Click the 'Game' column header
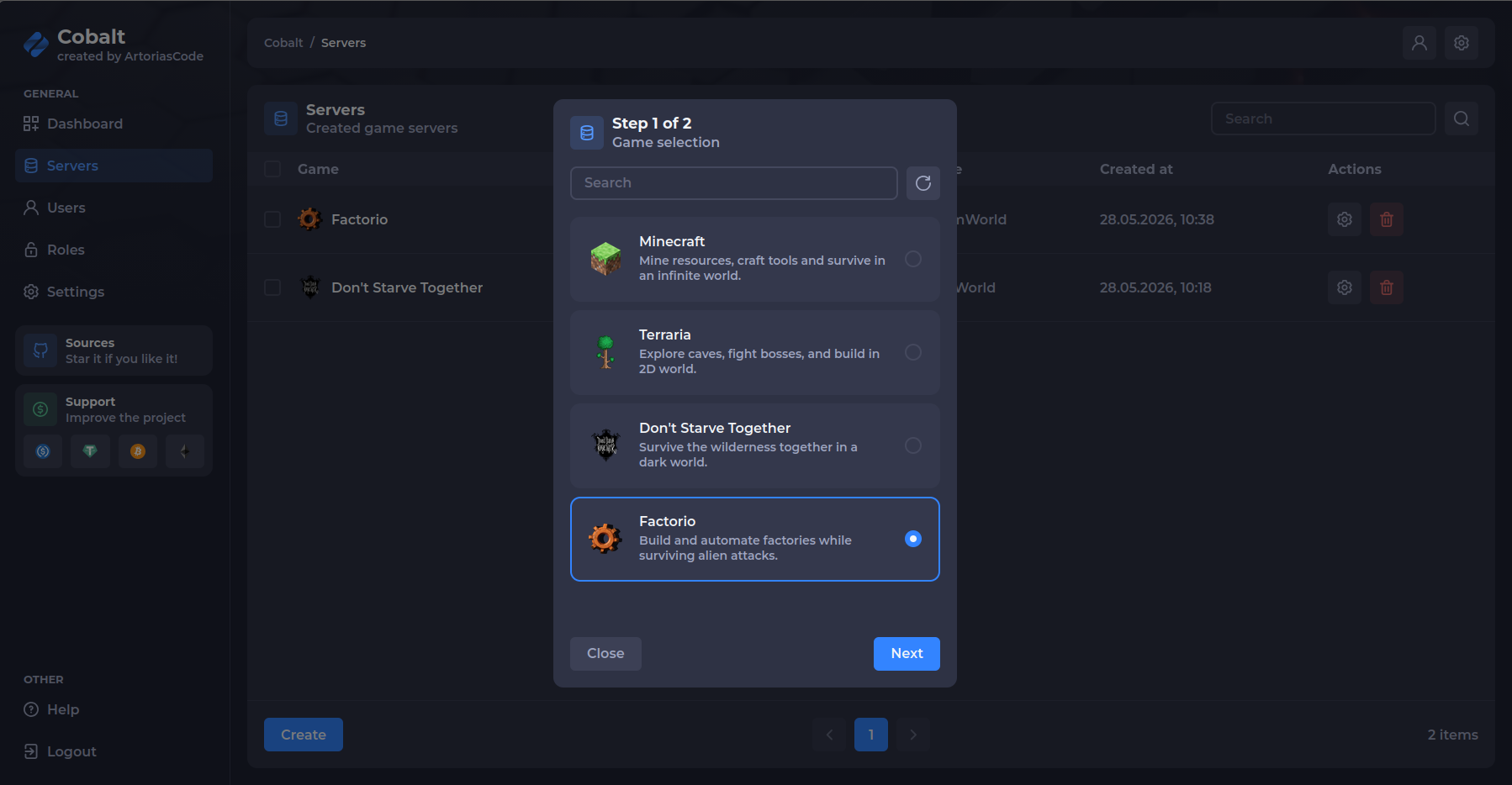The image size is (1512, 785). [x=318, y=169]
